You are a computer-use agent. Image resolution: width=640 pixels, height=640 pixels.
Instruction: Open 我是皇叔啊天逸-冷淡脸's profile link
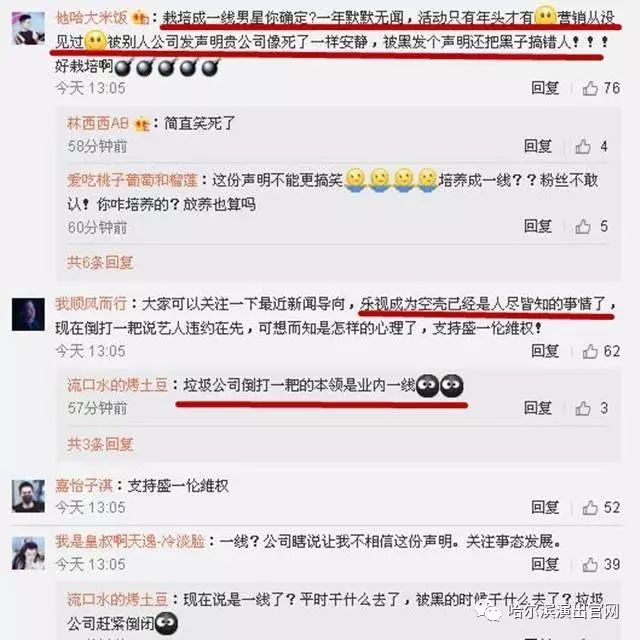130,542
